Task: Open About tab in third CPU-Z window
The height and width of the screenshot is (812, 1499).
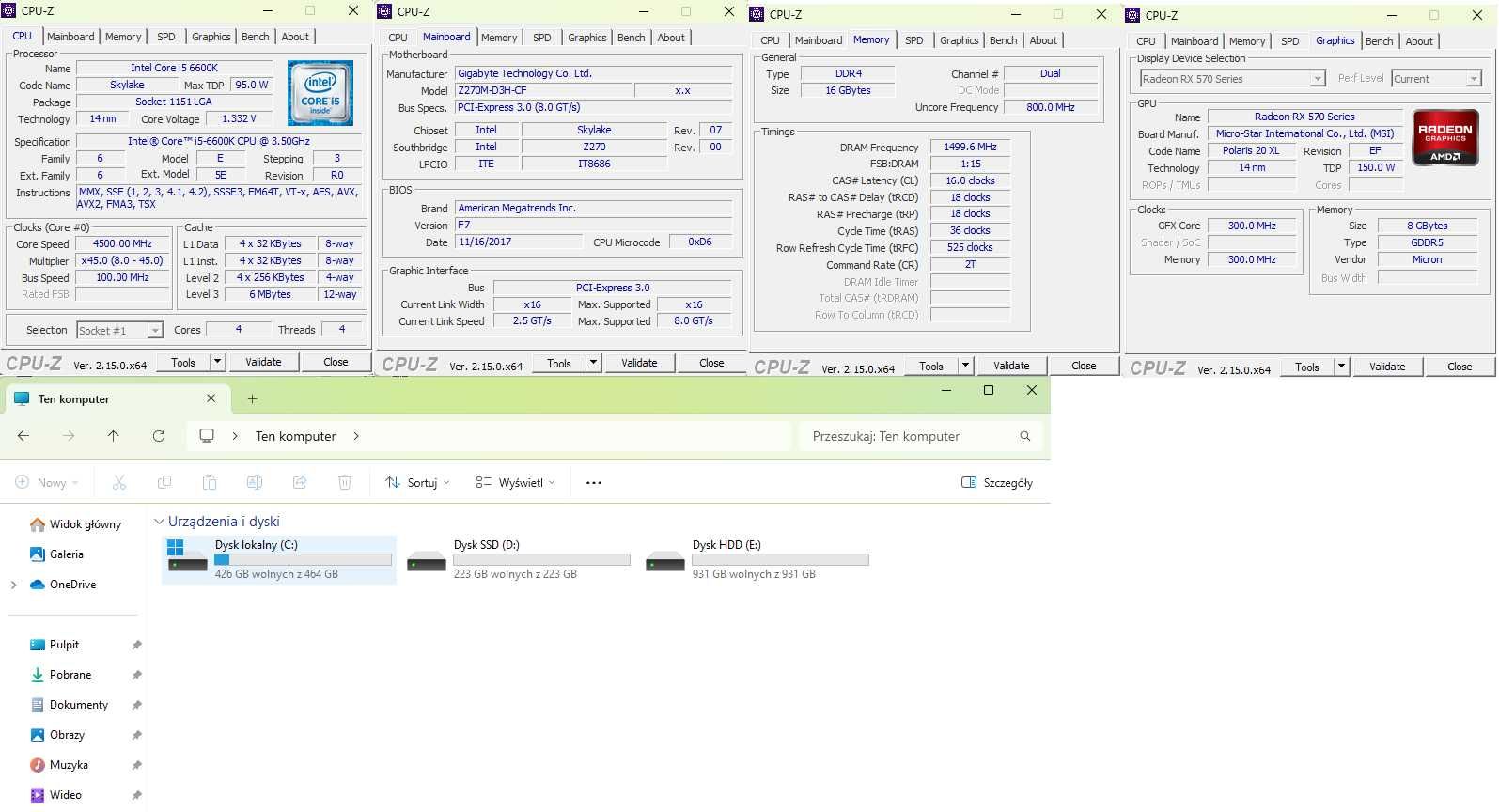Action: (1043, 40)
